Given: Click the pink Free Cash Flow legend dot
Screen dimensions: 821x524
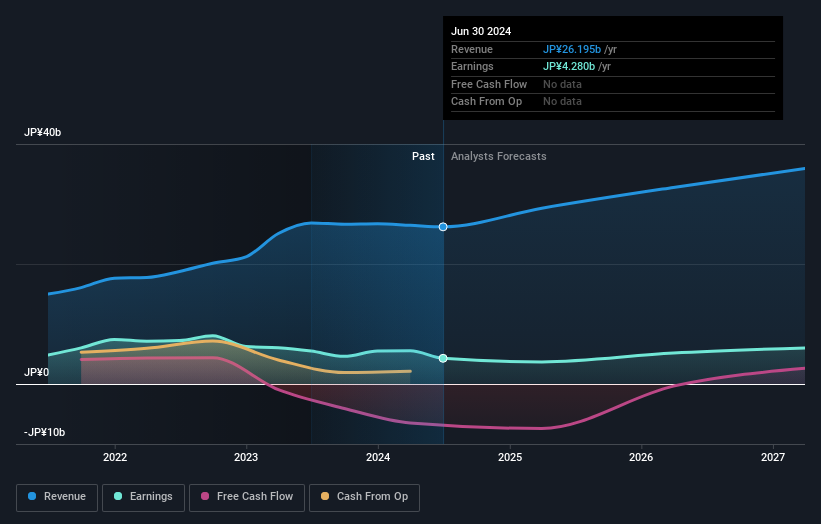Looking at the screenshot, I should [x=205, y=496].
